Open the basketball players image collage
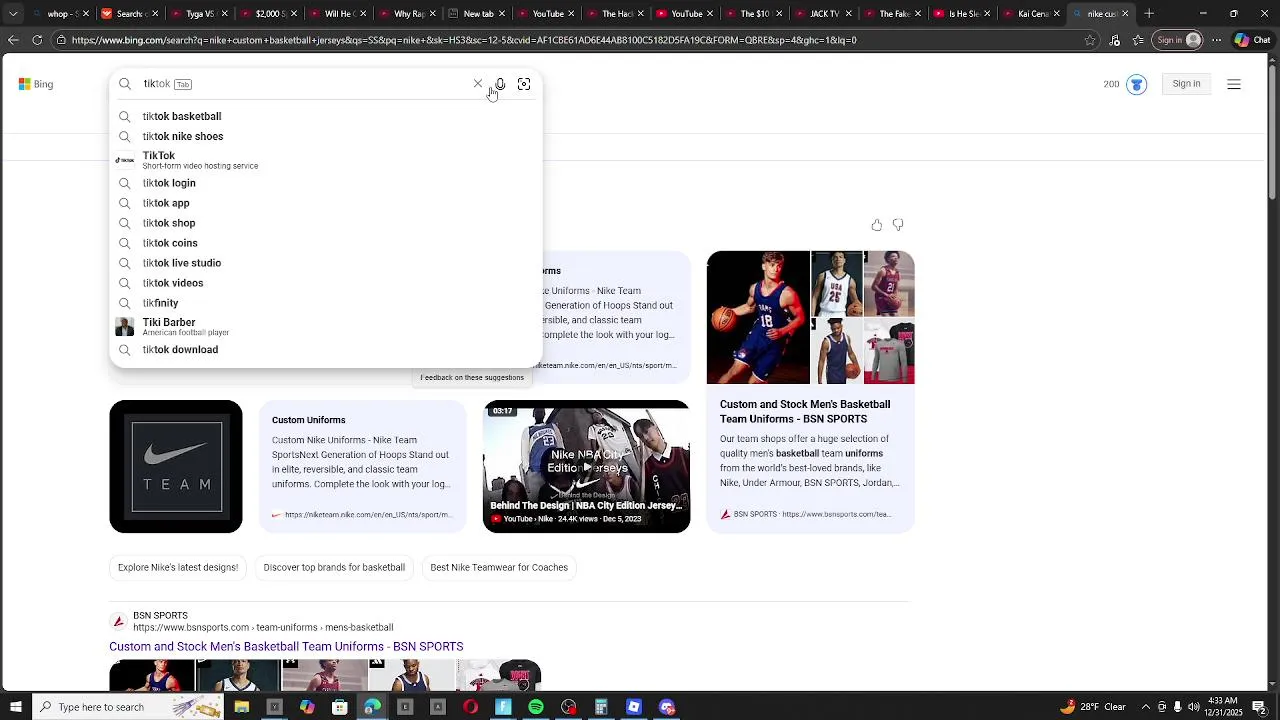Viewport: 1280px width, 720px height. (810, 317)
